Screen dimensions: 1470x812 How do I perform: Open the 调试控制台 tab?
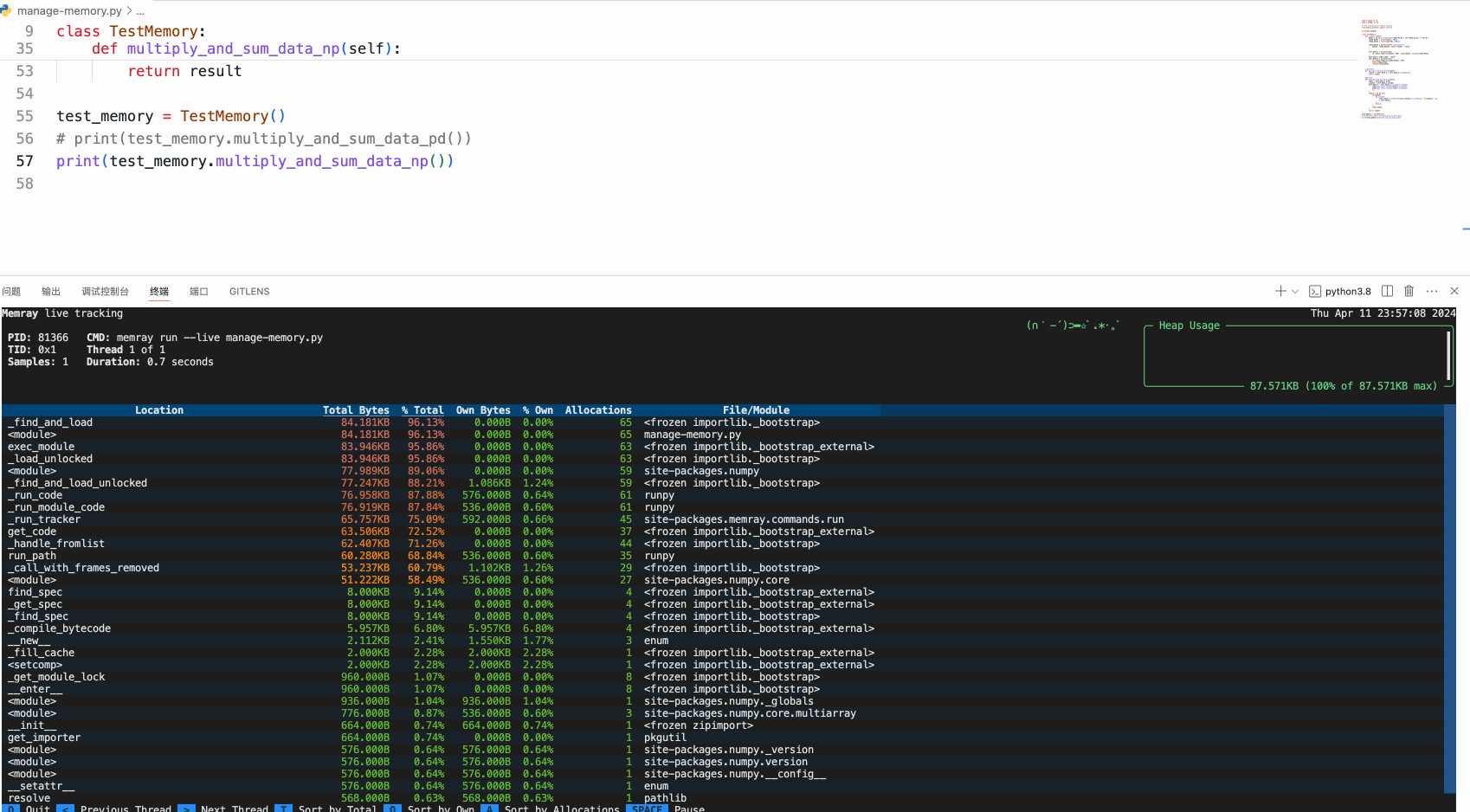coord(105,292)
